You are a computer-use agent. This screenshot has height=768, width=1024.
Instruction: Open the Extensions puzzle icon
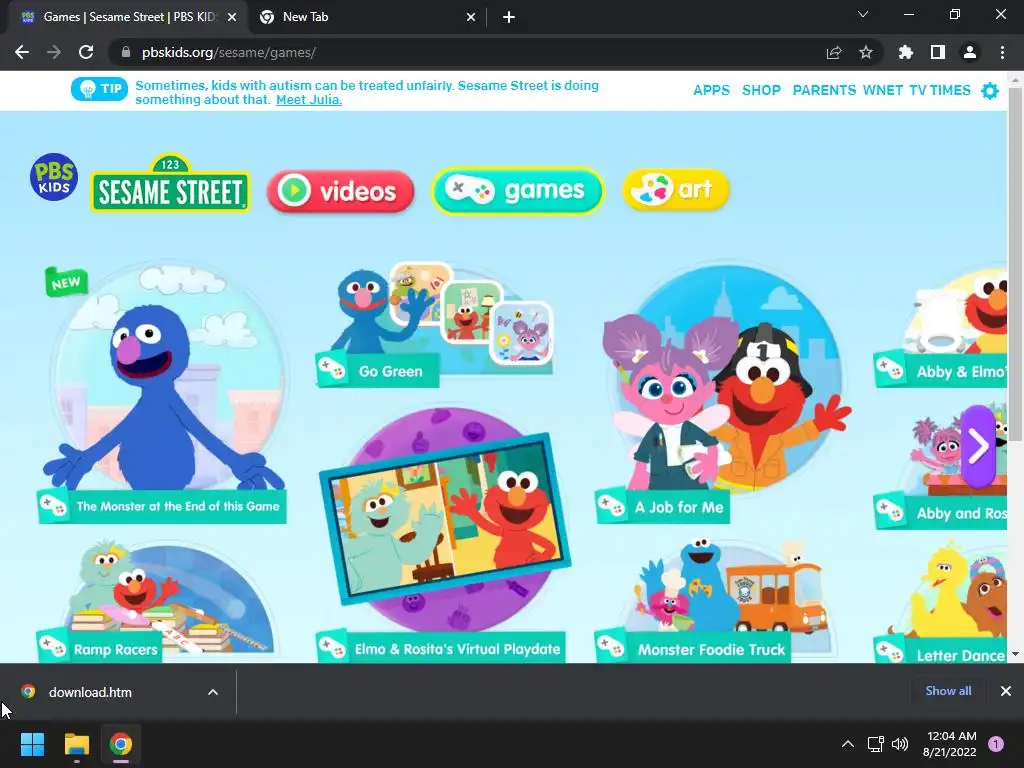point(906,52)
